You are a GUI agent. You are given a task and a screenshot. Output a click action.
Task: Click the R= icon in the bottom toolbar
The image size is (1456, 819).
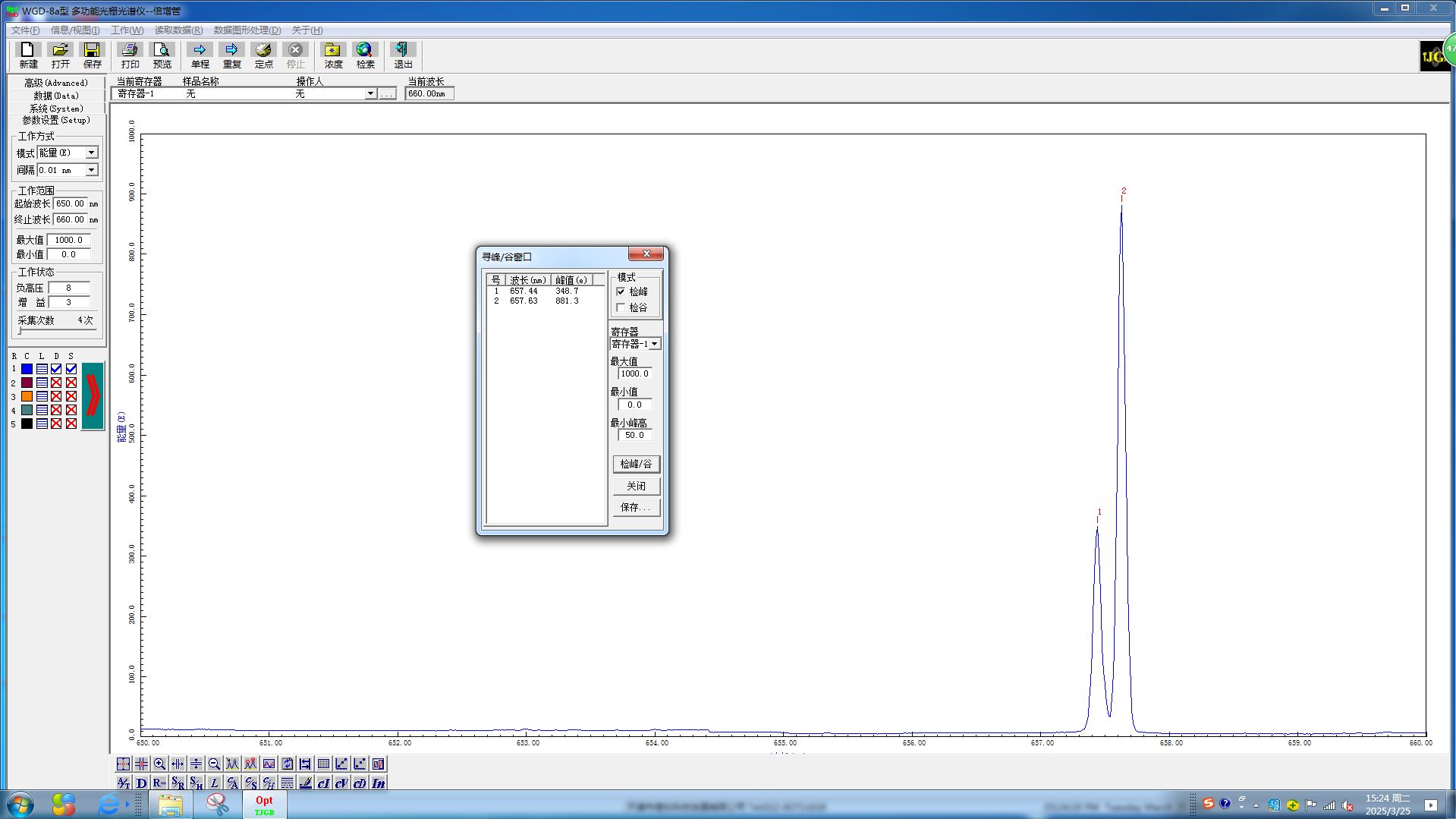(159, 783)
